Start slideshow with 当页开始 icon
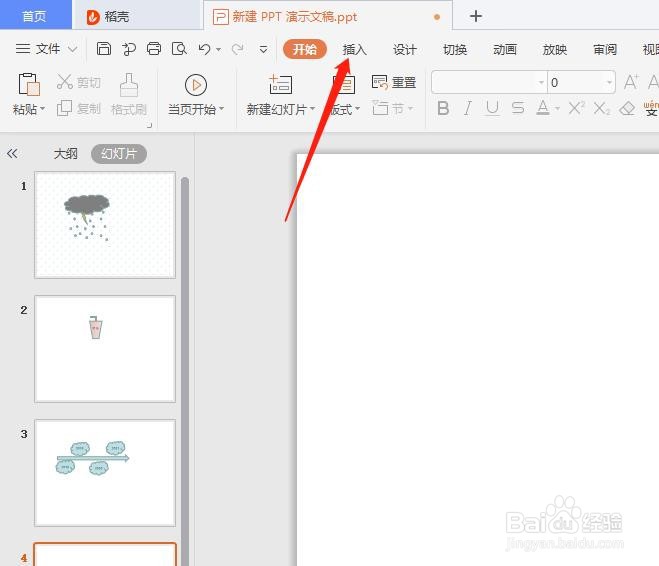The image size is (659, 566). click(x=196, y=85)
